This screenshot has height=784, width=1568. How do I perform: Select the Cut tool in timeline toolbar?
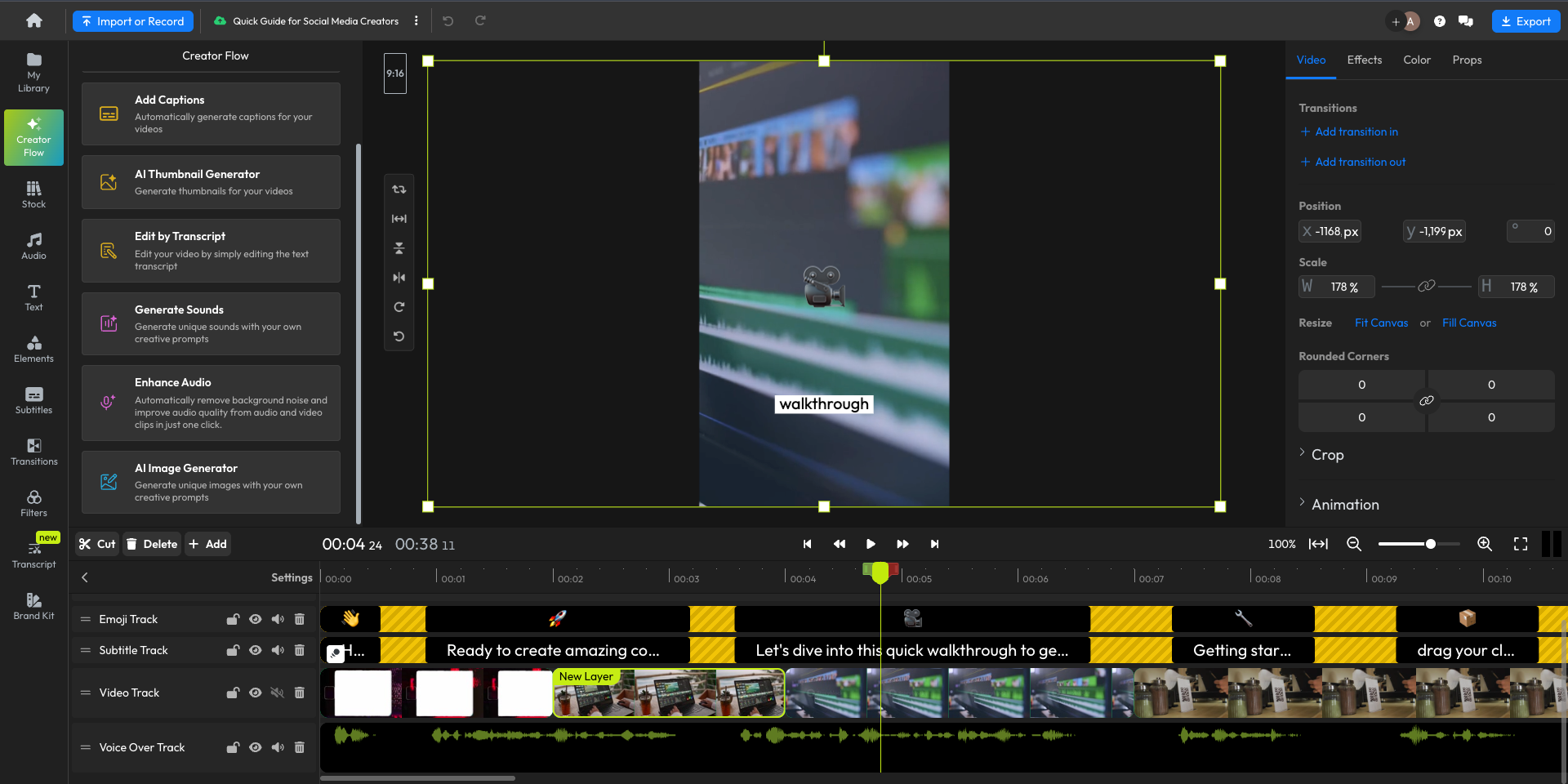(96, 543)
